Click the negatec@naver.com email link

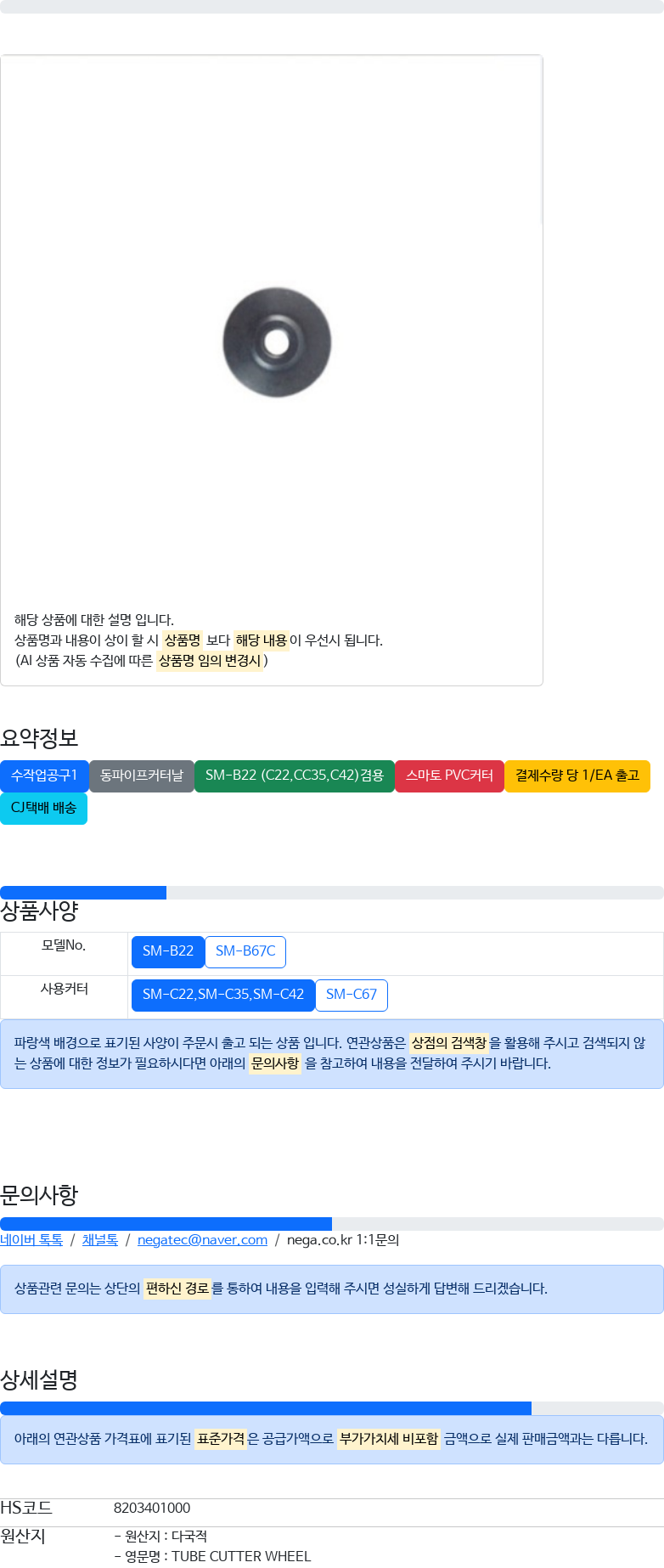202,1240
